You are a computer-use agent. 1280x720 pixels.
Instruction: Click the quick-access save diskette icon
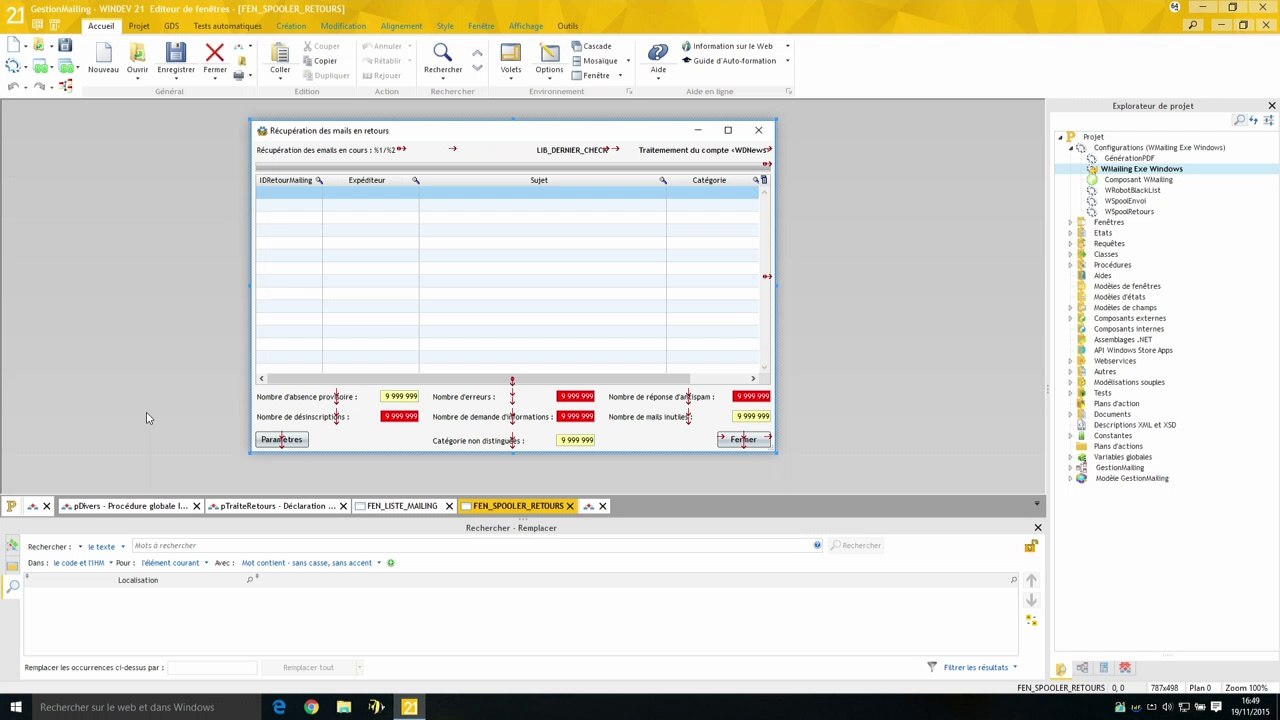tap(65, 45)
